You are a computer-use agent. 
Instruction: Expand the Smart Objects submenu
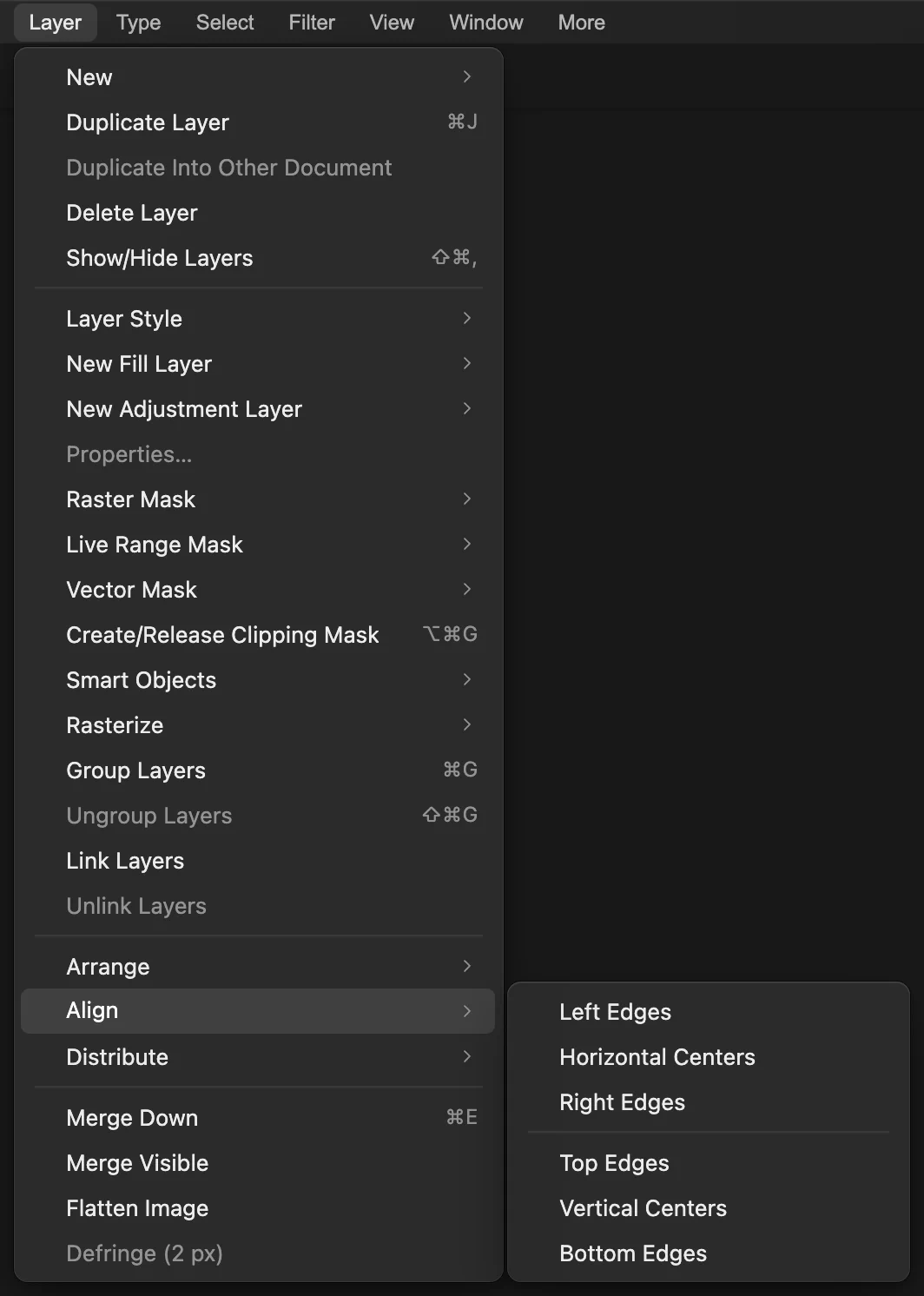(258, 680)
